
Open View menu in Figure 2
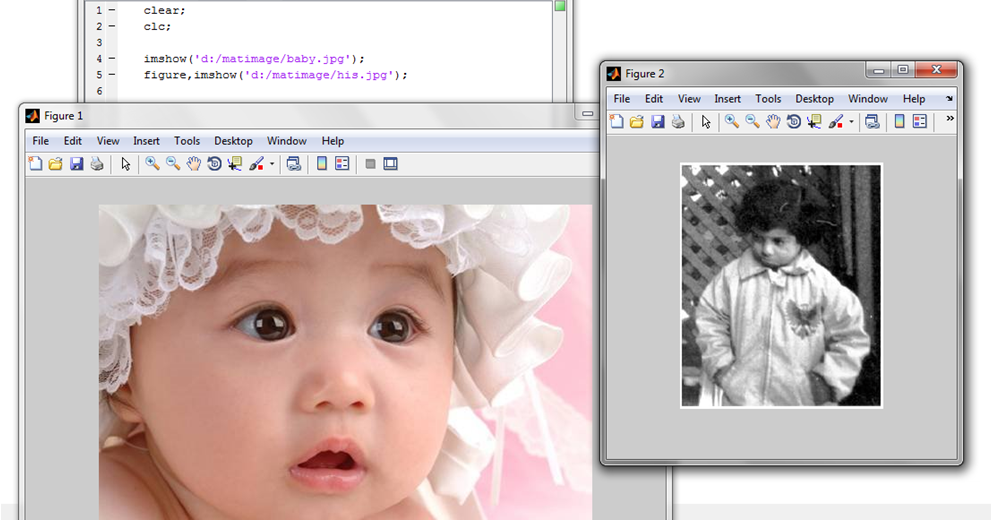[689, 99]
